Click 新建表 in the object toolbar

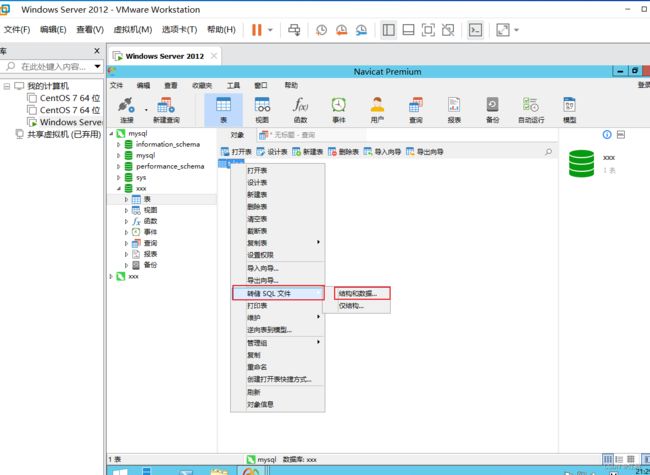[x=308, y=152]
